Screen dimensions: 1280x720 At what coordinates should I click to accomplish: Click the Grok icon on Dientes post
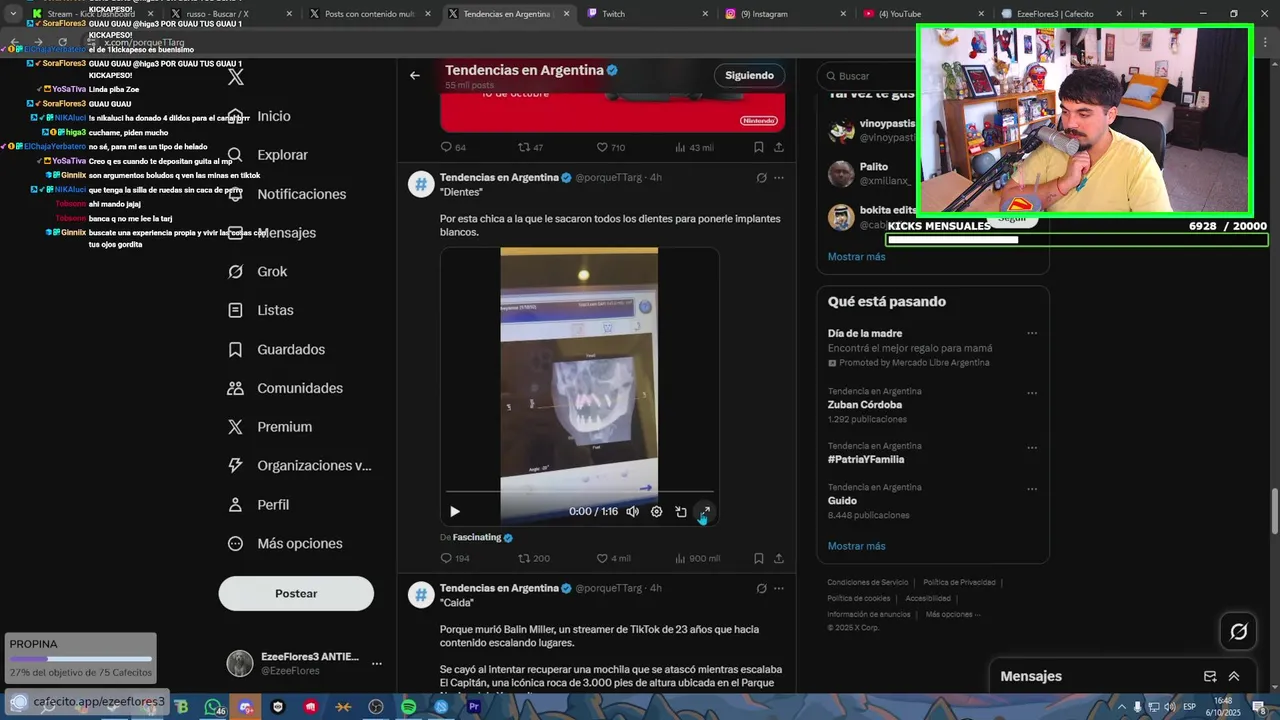tap(761, 178)
